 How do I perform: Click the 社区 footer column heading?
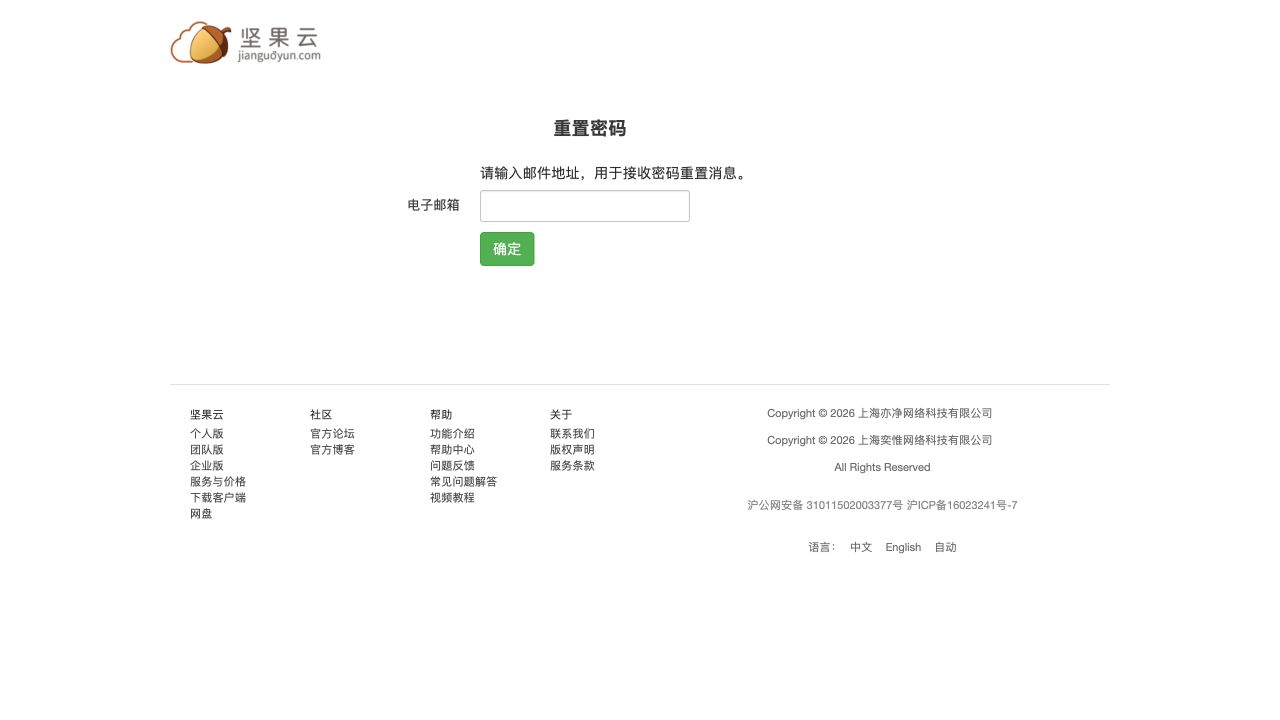[x=321, y=415]
